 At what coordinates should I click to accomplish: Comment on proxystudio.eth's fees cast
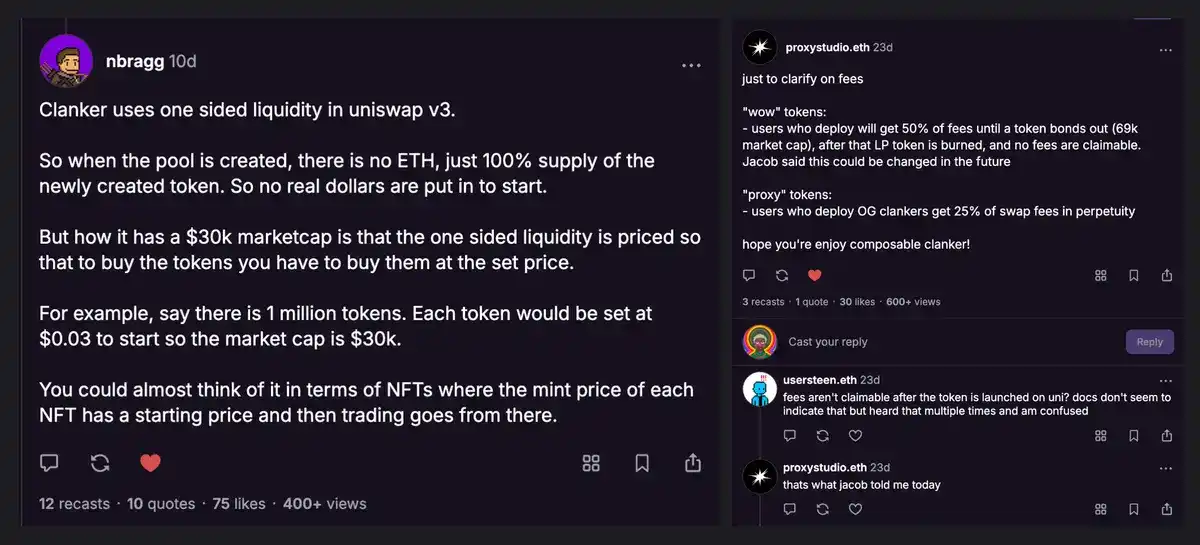coord(749,275)
